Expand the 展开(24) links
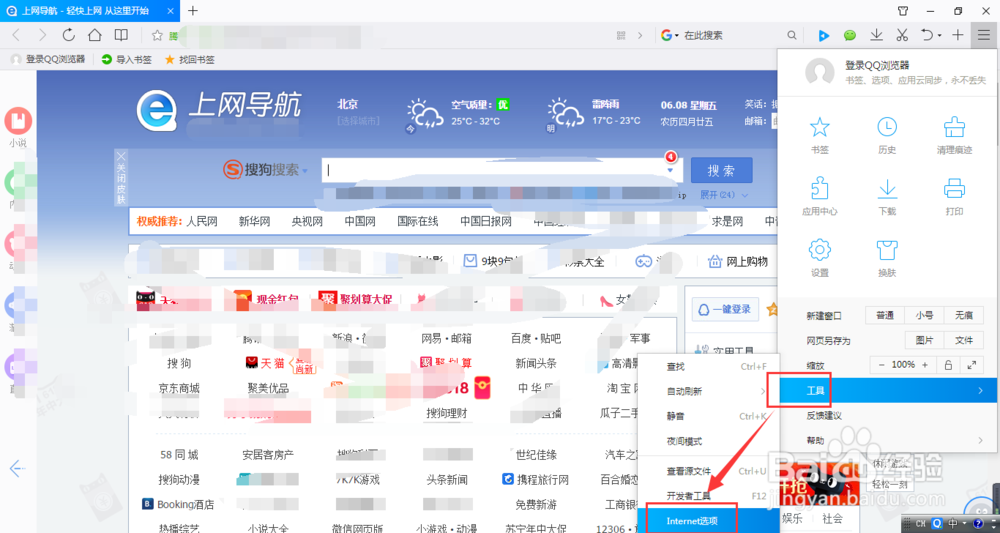1000x533 pixels. pyautogui.click(x=724, y=194)
